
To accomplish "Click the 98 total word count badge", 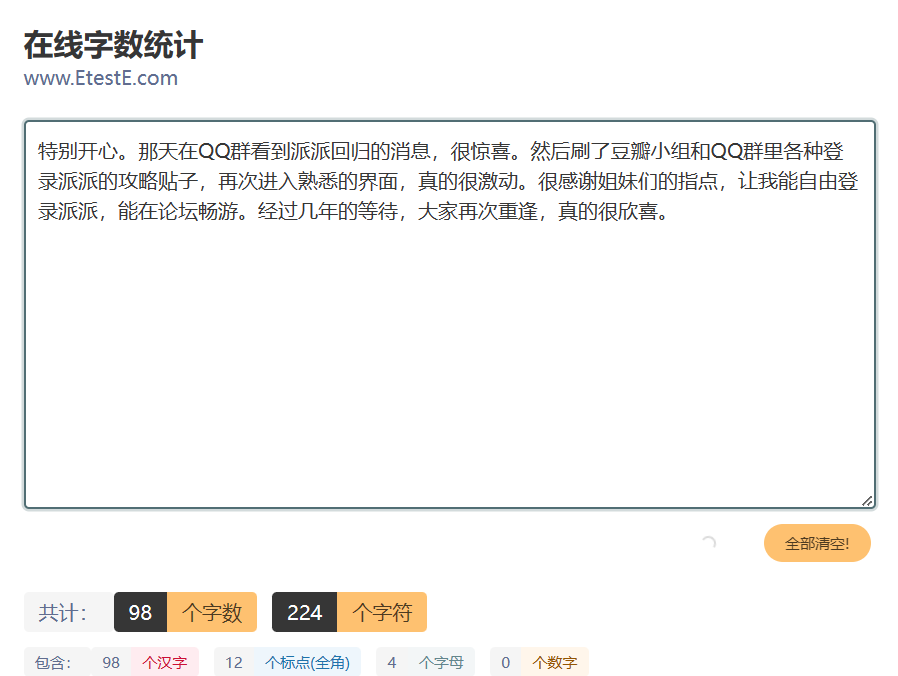I will click(140, 612).
